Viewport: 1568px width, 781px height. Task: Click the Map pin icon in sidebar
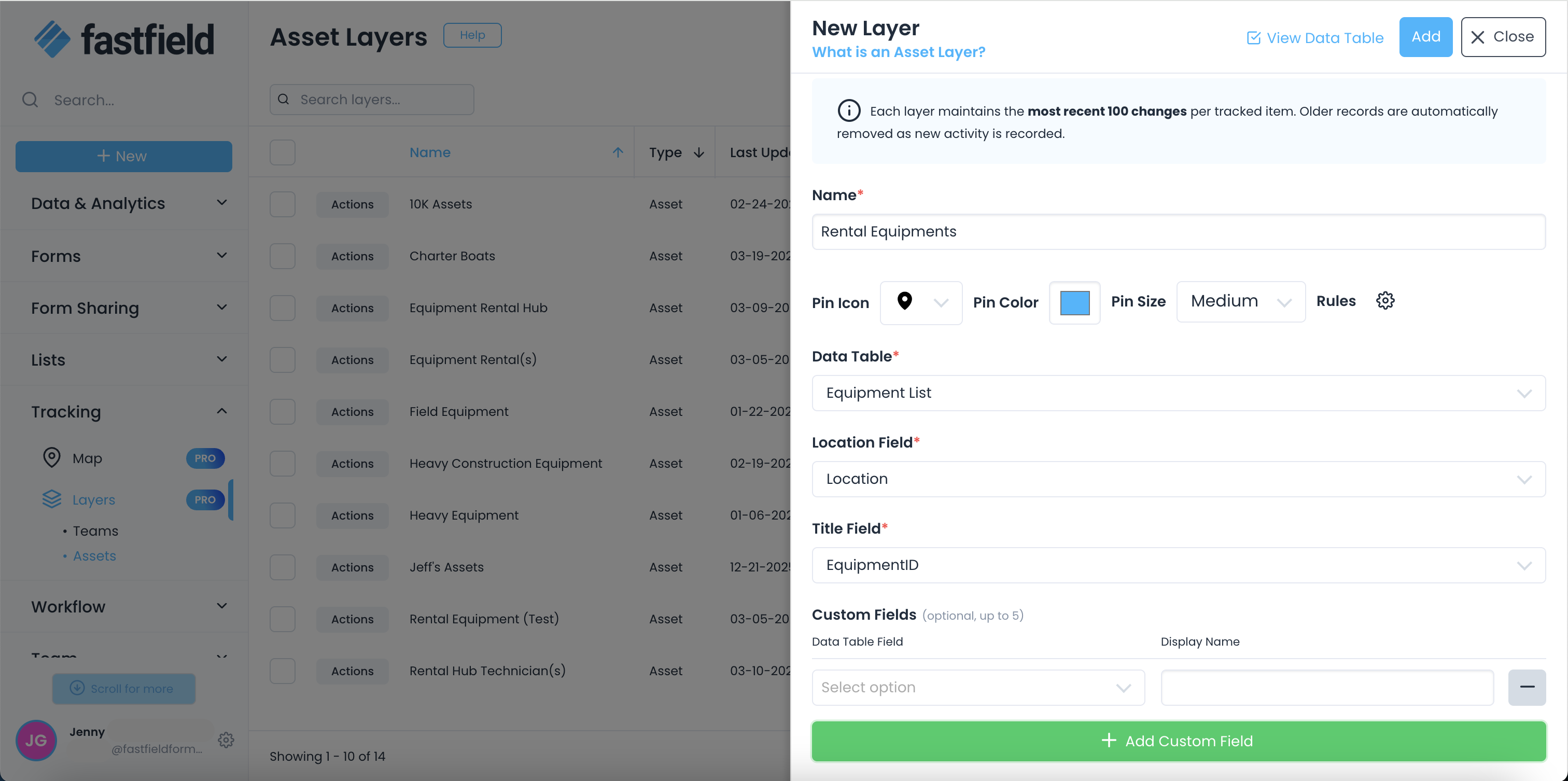click(x=52, y=458)
